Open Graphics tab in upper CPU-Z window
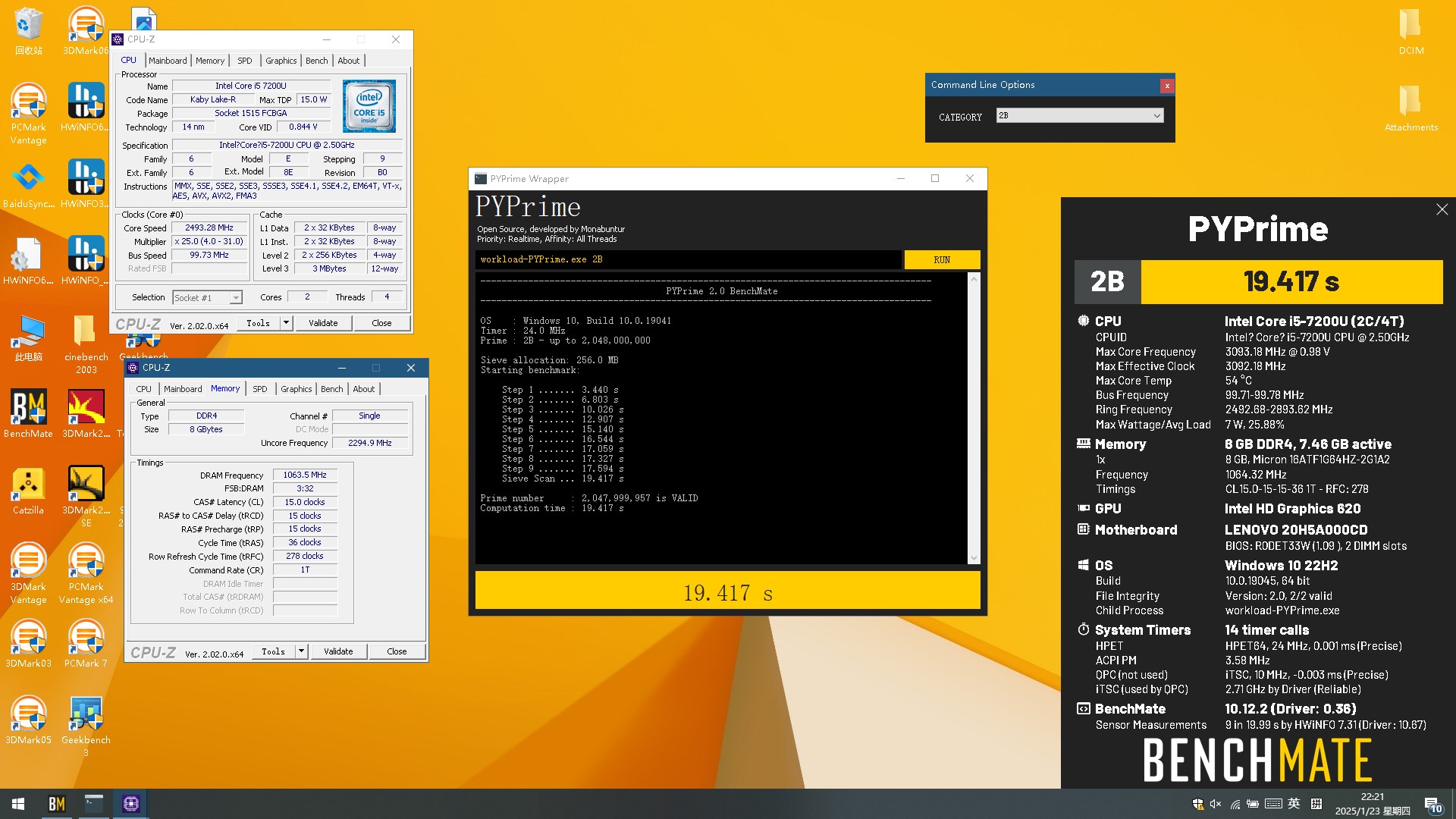 point(281,61)
